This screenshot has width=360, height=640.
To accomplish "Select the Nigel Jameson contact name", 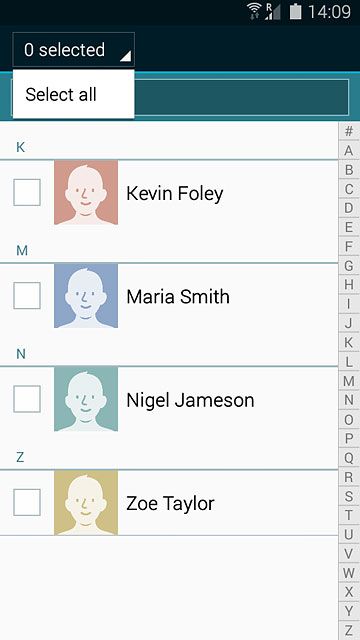I will (190, 400).
